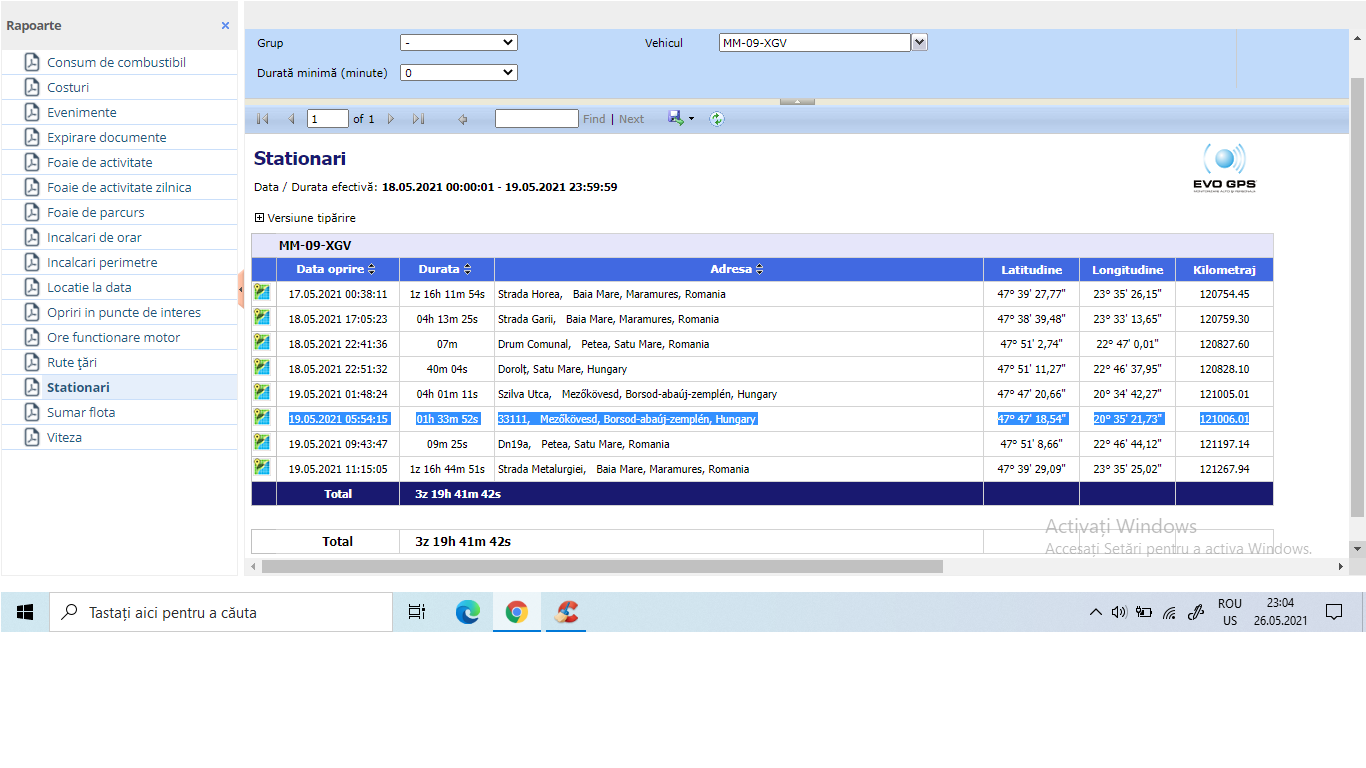This screenshot has width=1366, height=768.
Task: Click the green refresh report icon
Action: pyautogui.click(x=717, y=119)
